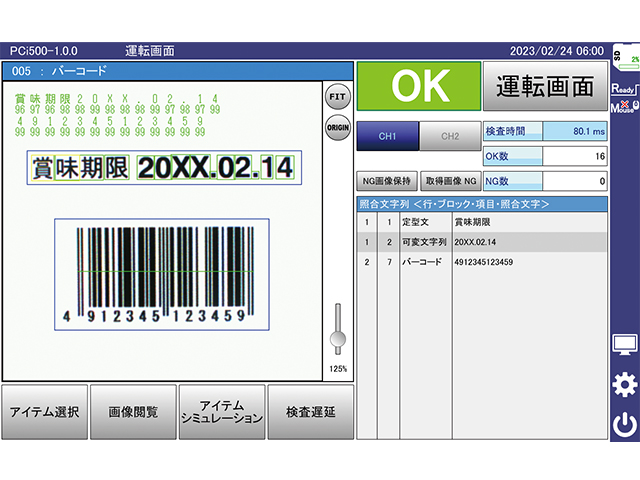Click the date time 2023/02/24 06:00
This screenshot has width=640, height=480.
coord(557,51)
